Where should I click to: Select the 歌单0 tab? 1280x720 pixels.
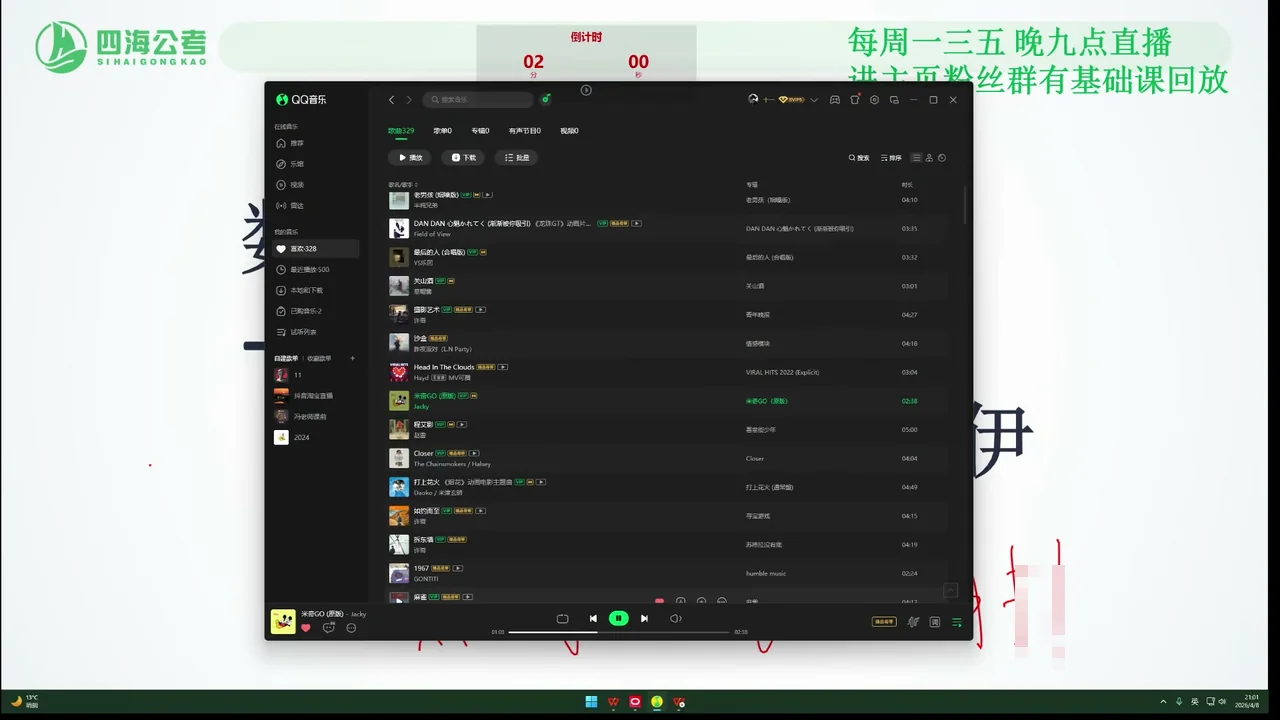coord(442,131)
